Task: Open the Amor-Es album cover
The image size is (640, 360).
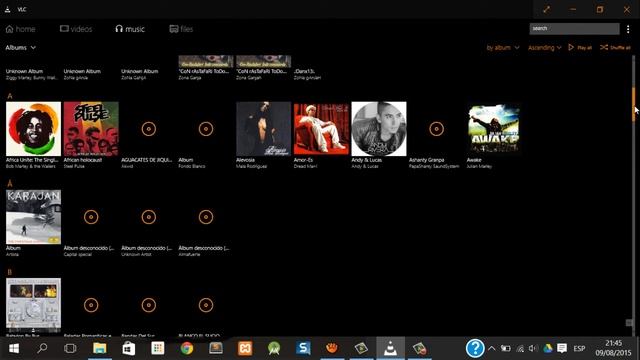Action: point(321,129)
